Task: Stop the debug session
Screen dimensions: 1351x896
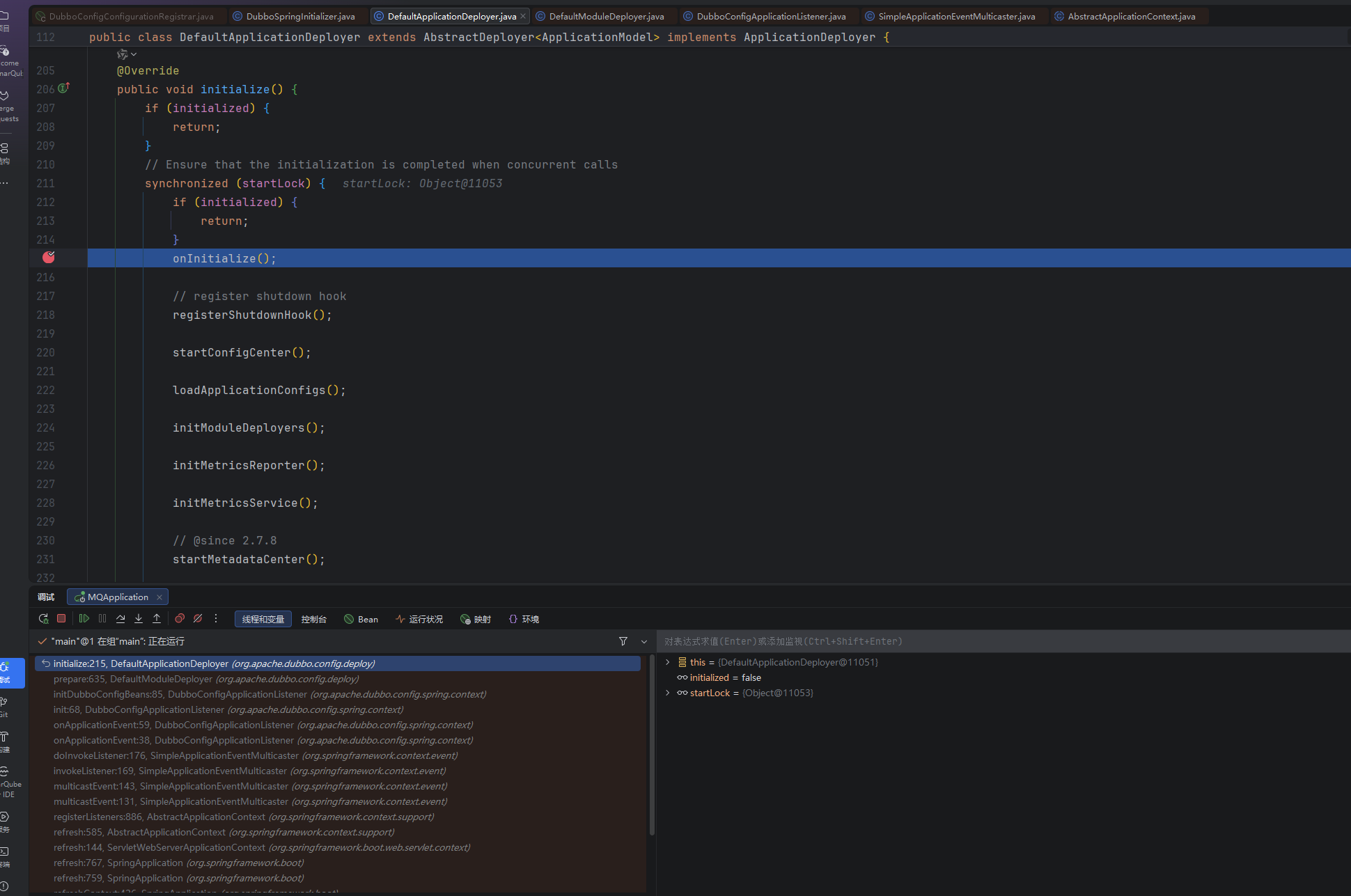Action: (61, 618)
